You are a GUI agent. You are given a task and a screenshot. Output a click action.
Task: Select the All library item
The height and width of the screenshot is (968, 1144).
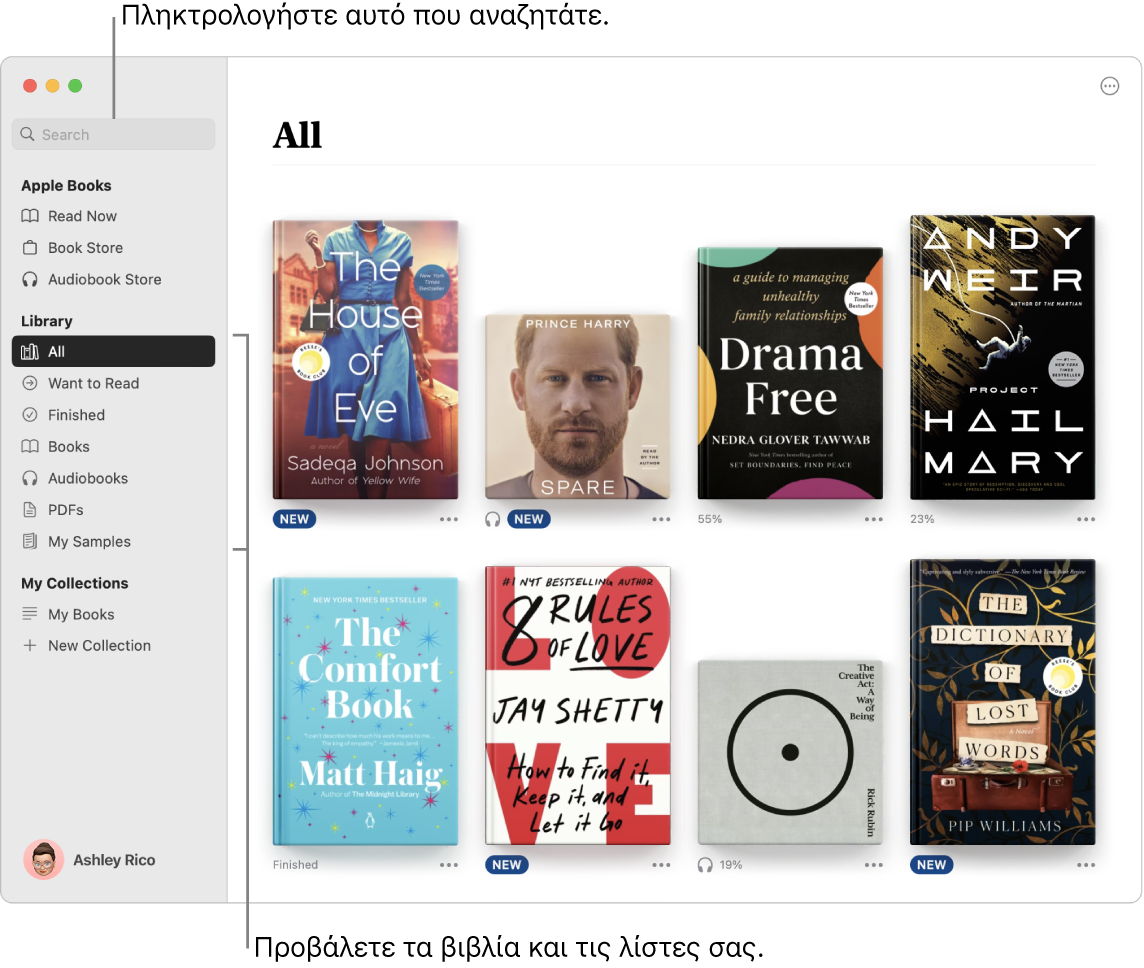[x=113, y=352]
